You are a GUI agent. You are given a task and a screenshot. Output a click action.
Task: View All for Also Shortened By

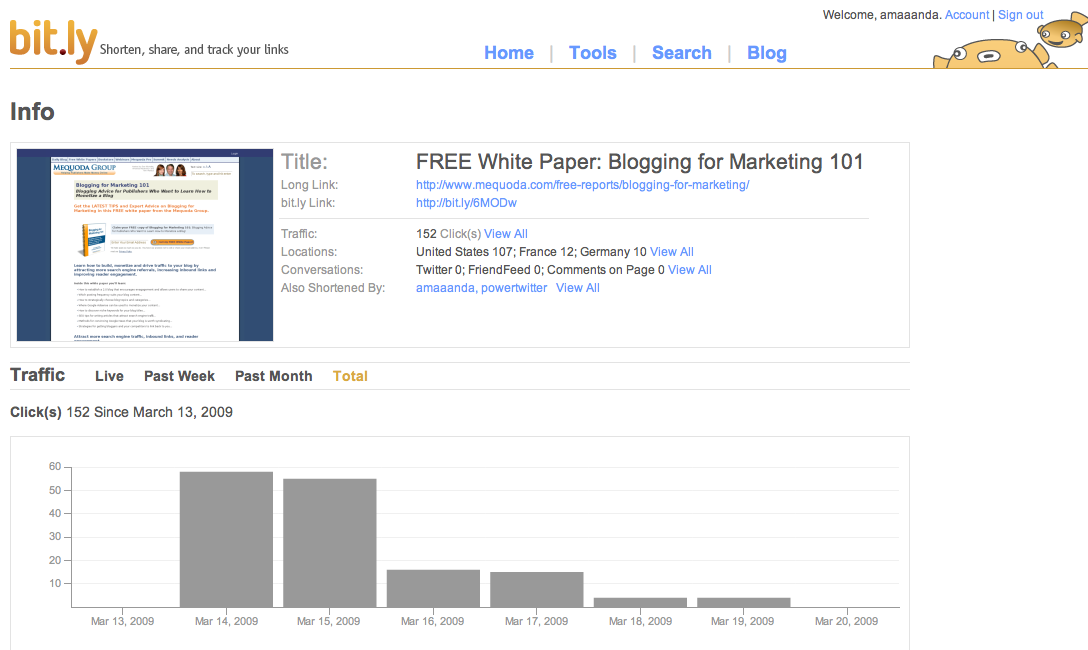click(x=578, y=288)
